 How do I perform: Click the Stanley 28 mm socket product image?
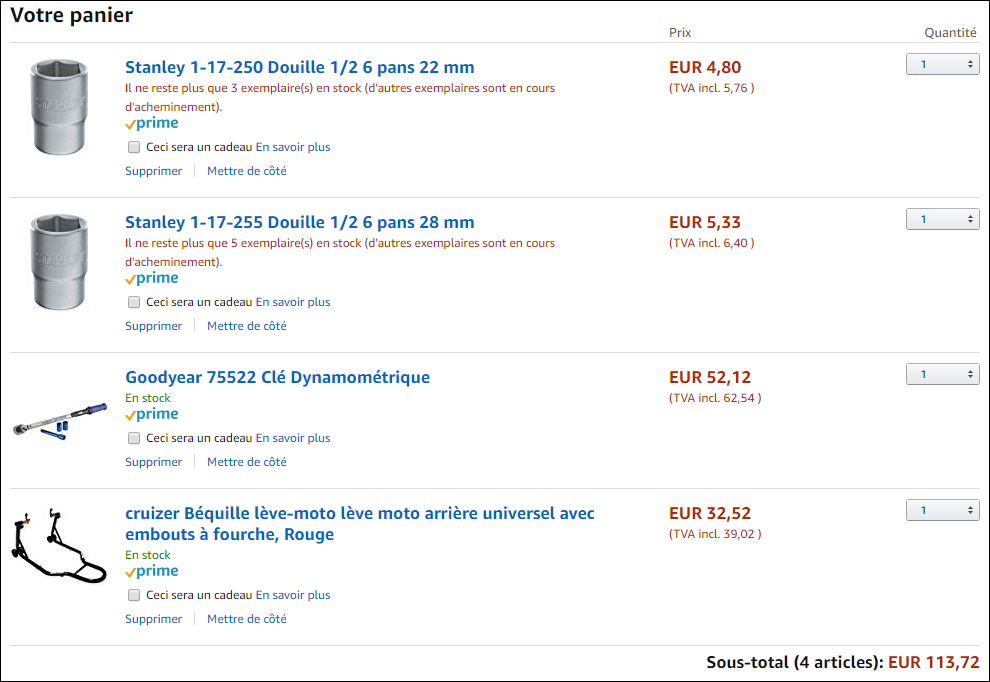pos(60,262)
